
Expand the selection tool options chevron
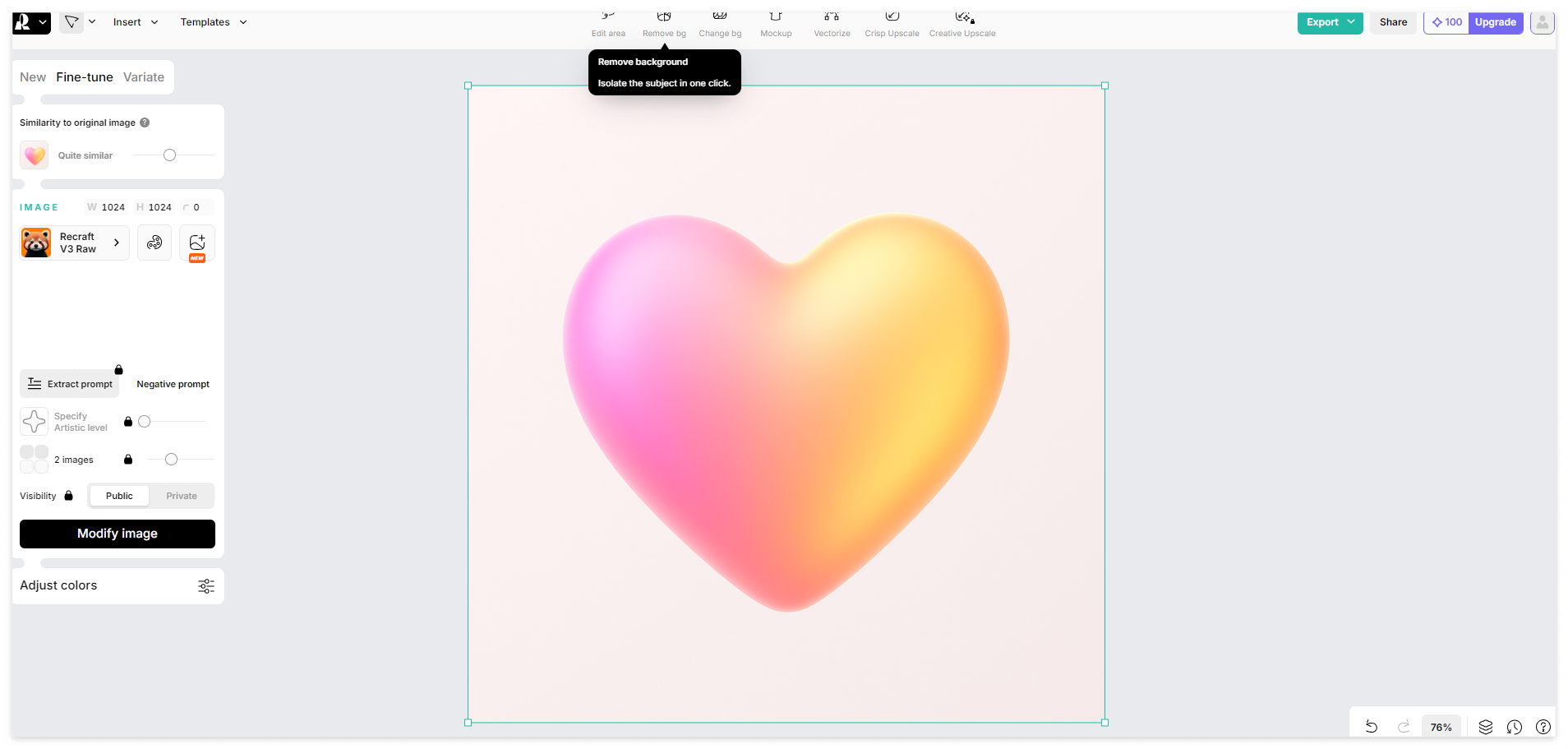[x=92, y=22]
